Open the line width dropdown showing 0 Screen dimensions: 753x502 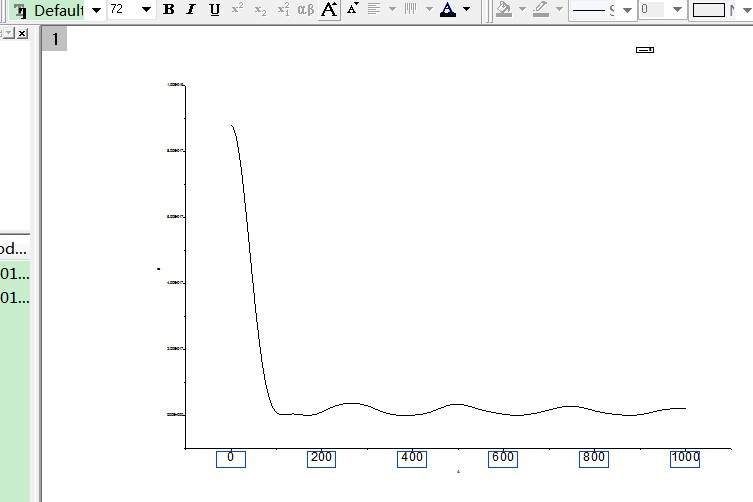pyautogui.click(x=677, y=10)
